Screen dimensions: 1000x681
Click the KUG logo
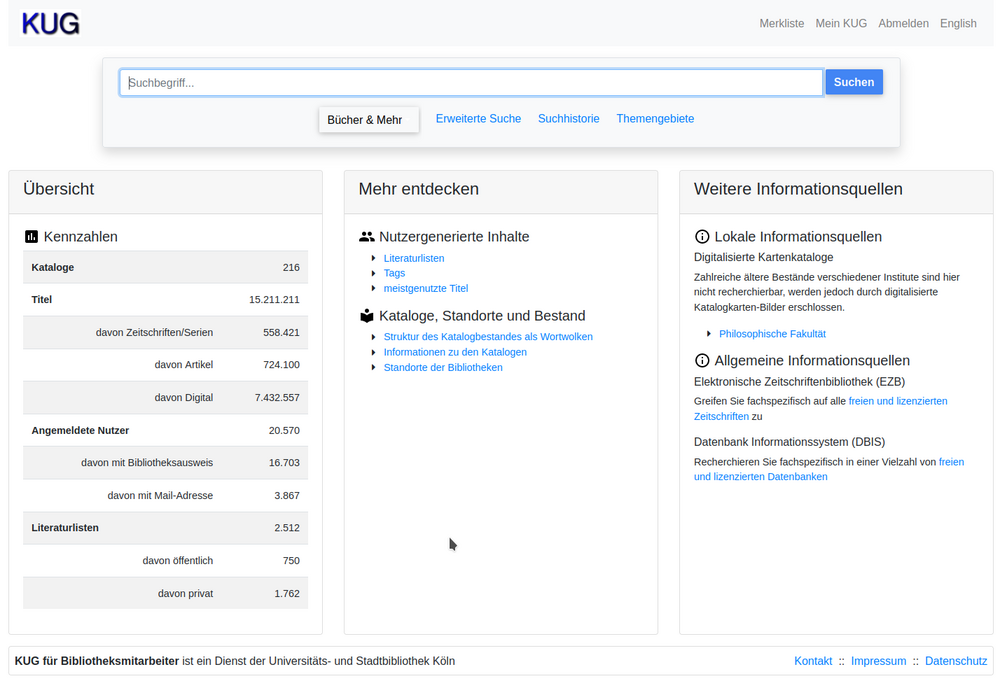tap(51, 24)
